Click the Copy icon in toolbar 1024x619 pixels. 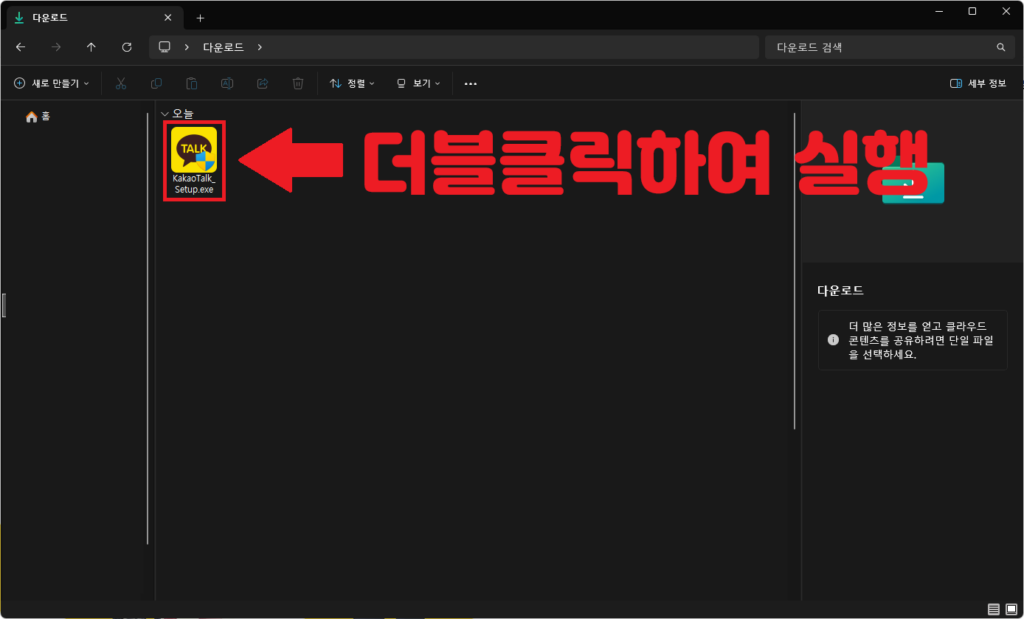pyautogui.click(x=156, y=84)
